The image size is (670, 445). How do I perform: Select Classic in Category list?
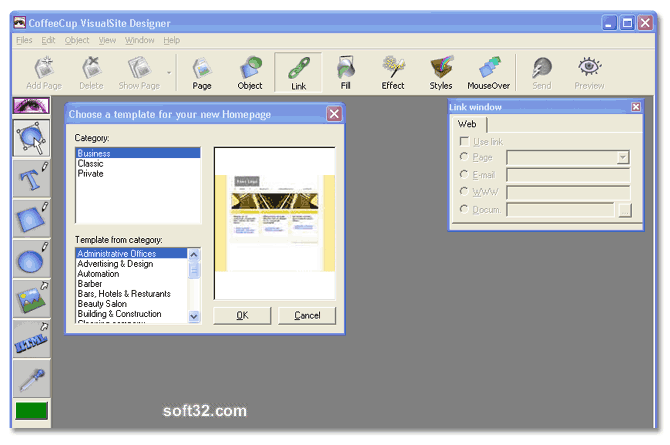click(x=138, y=163)
